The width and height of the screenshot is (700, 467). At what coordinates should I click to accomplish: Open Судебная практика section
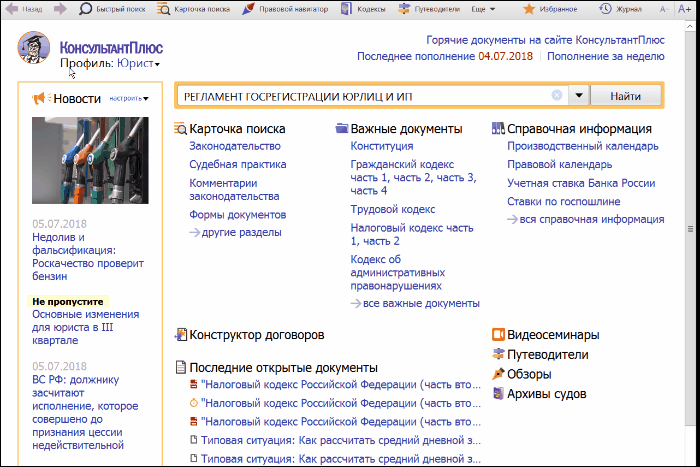(x=238, y=164)
